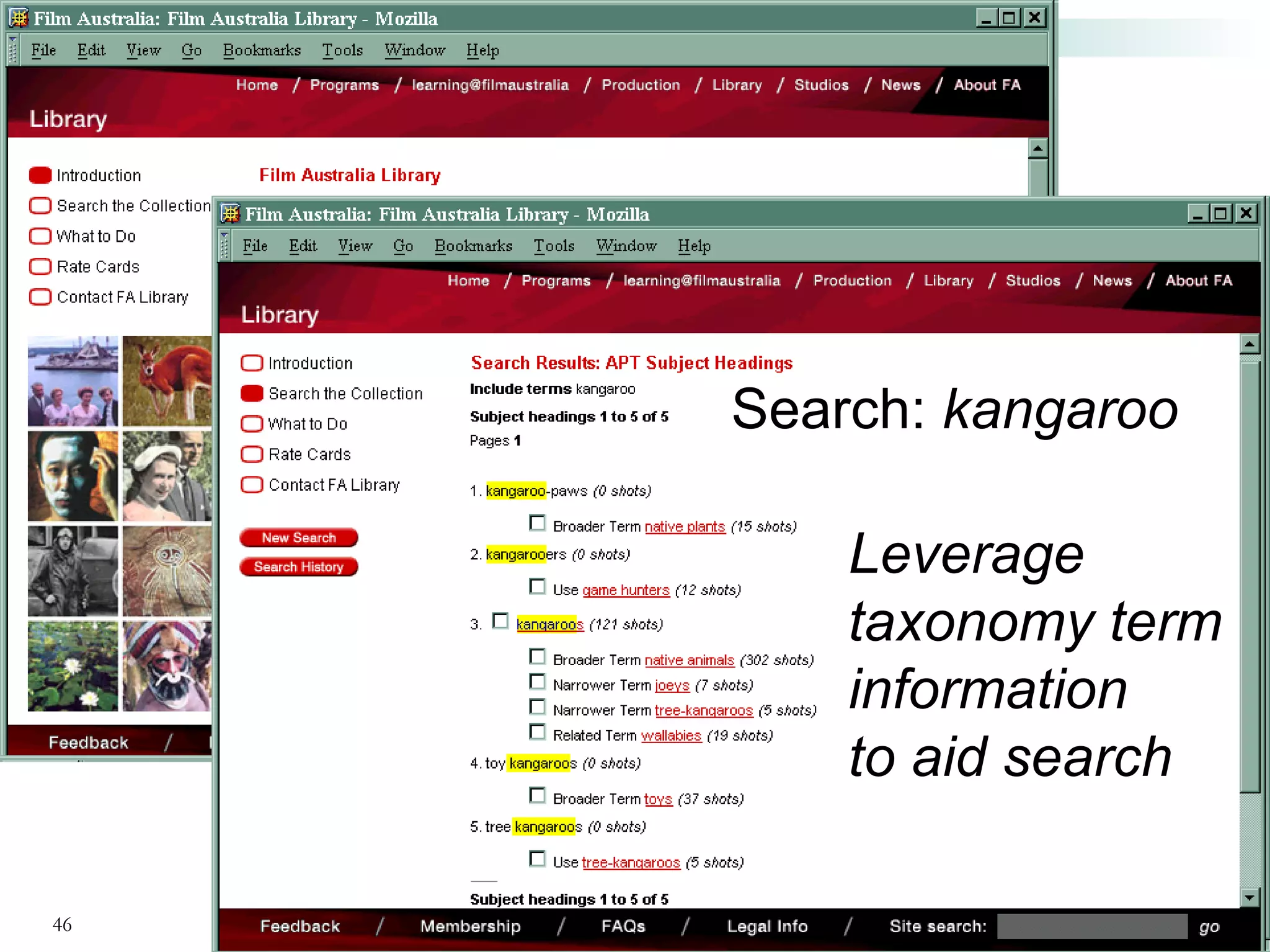This screenshot has height=952, width=1270.
Task: Click the Contact FA Library bullet icon in front window
Action: [x=252, y=484]
